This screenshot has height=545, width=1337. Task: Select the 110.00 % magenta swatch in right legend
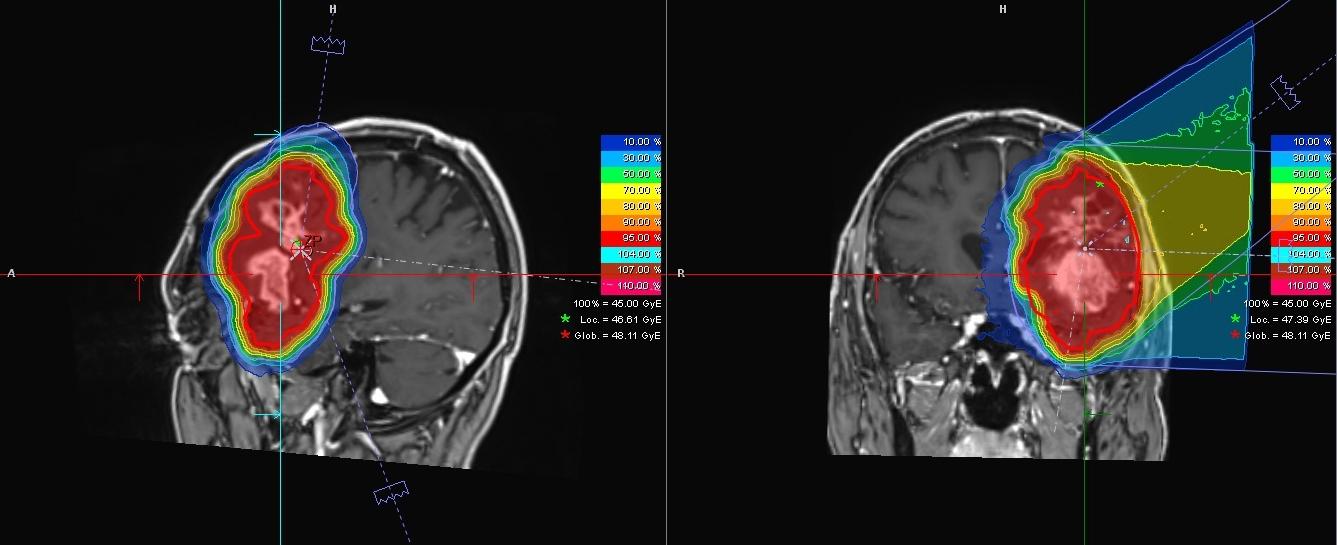pyautogui.click(x=1301, y=286)
